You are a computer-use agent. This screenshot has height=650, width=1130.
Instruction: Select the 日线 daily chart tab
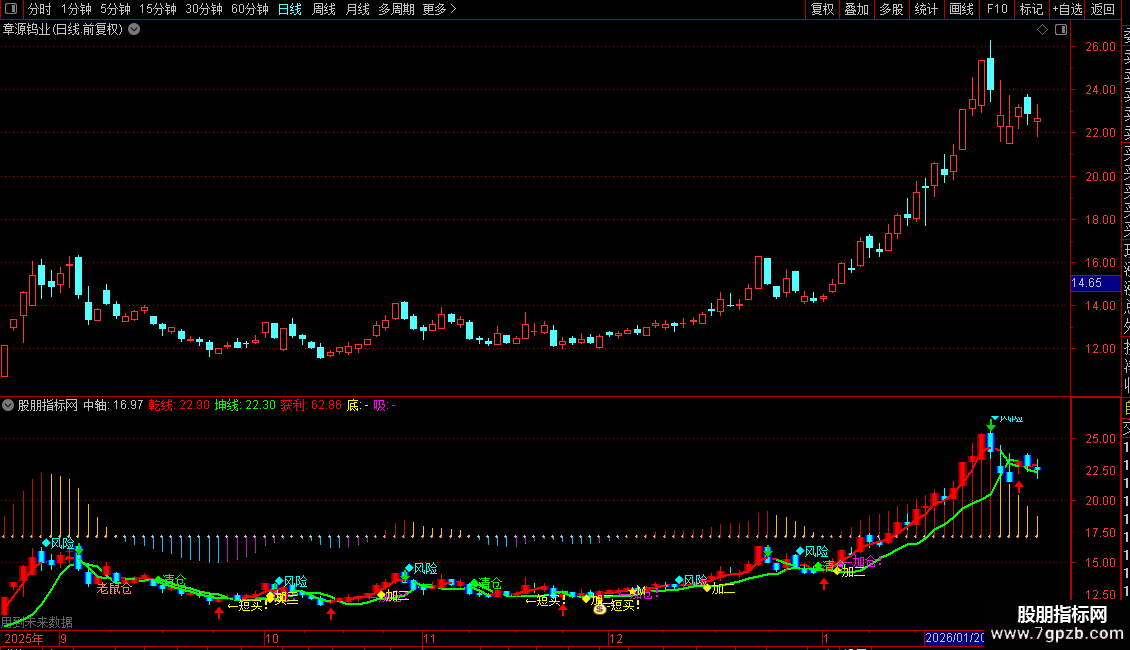click(x=290, y=9)
